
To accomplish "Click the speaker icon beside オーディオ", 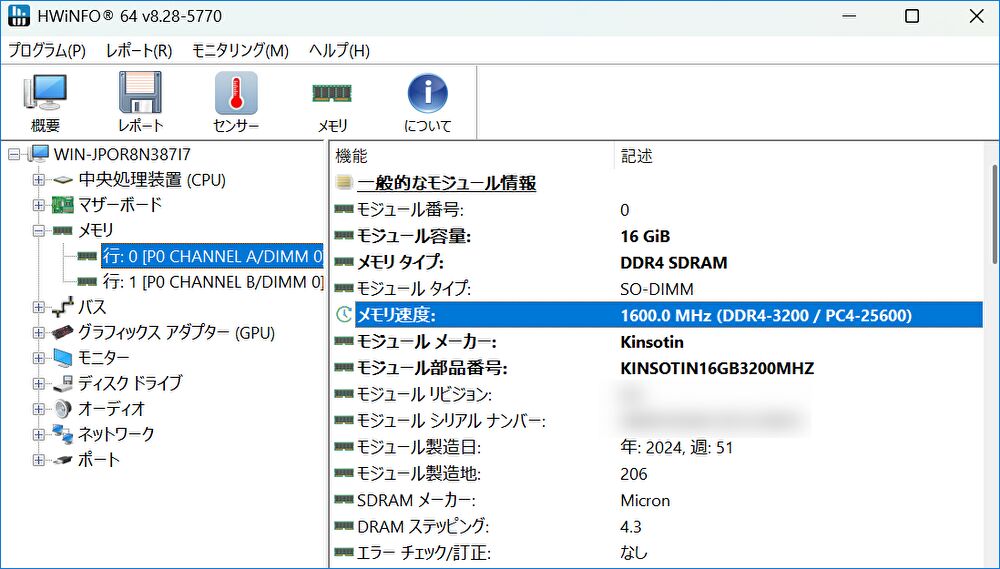I will [62, 408].
